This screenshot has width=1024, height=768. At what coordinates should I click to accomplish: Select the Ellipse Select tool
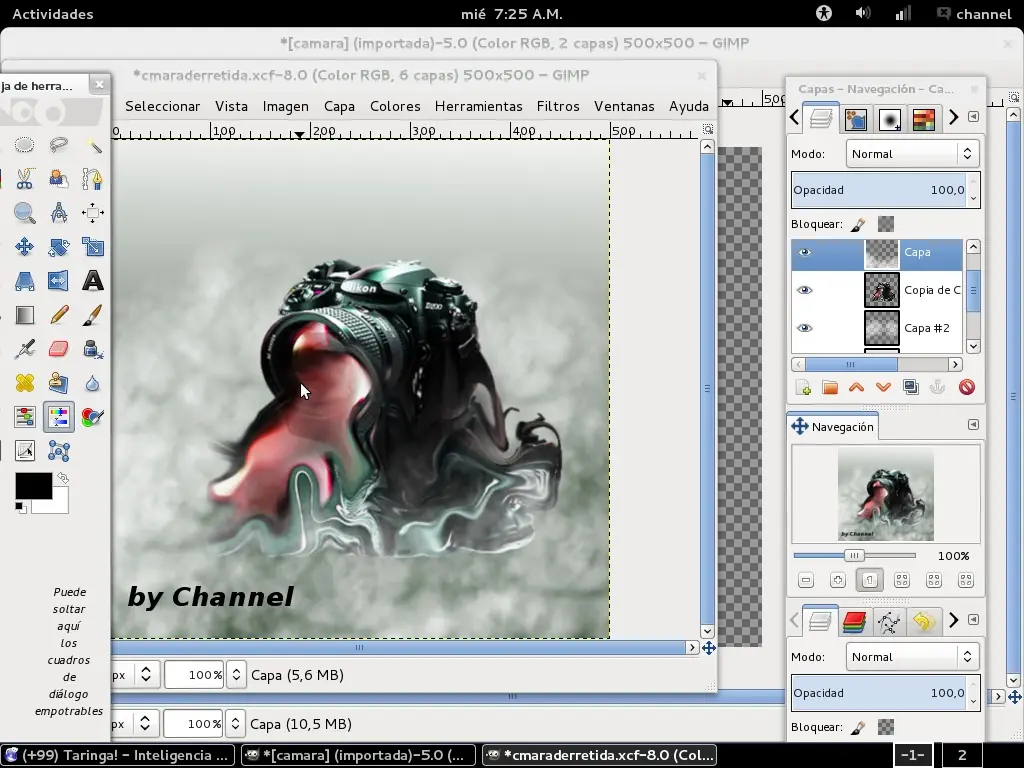coord(24,144)
